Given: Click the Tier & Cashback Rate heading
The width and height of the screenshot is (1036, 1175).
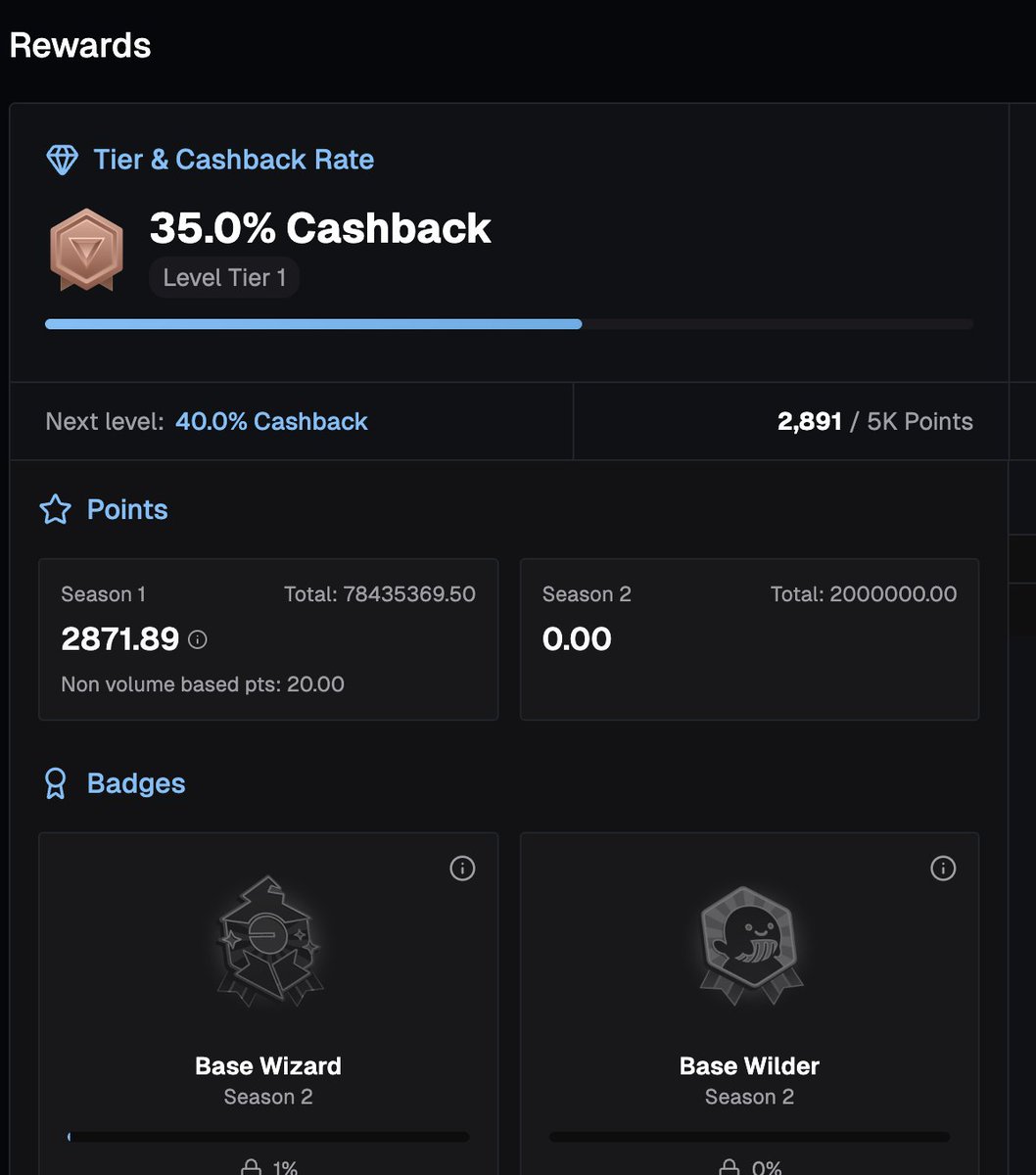Looking at the screenshot, I should tap(233, 160).
